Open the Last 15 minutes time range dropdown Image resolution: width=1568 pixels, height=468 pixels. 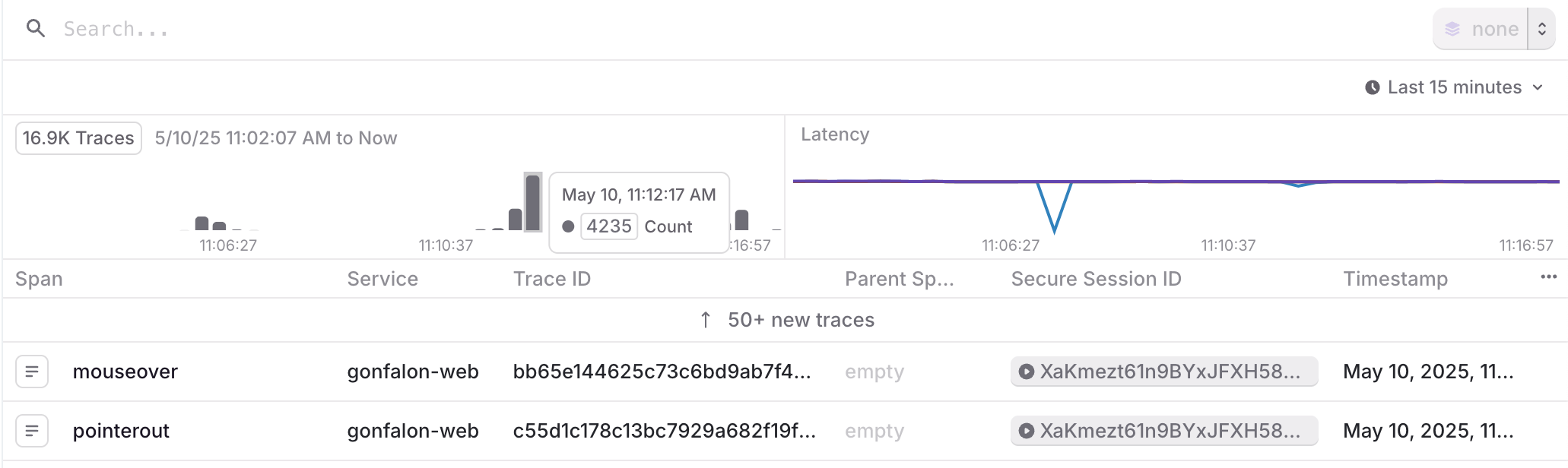click(1454, 87)
